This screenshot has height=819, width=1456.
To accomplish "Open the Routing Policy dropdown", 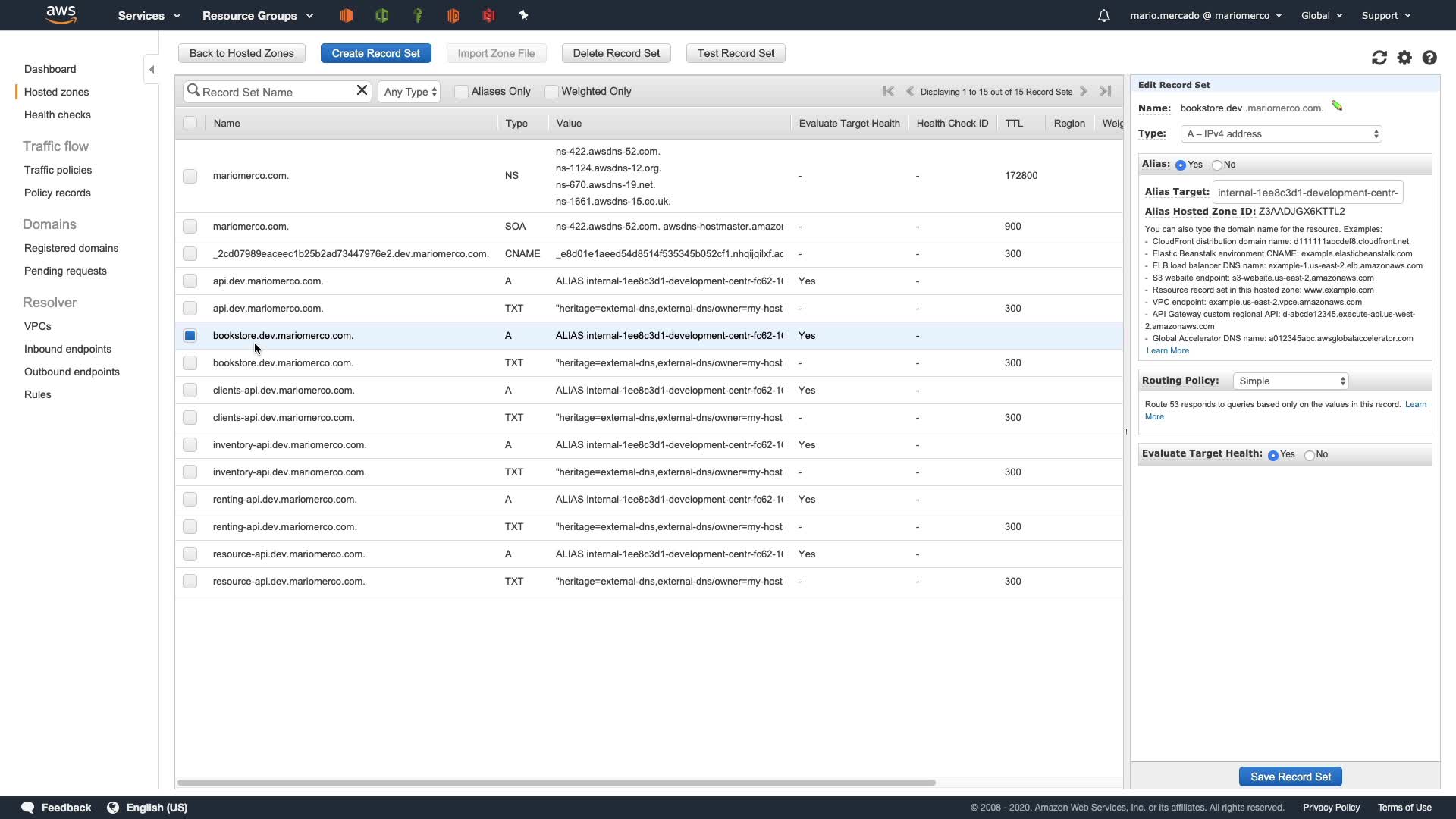I will coord(1291,381).
